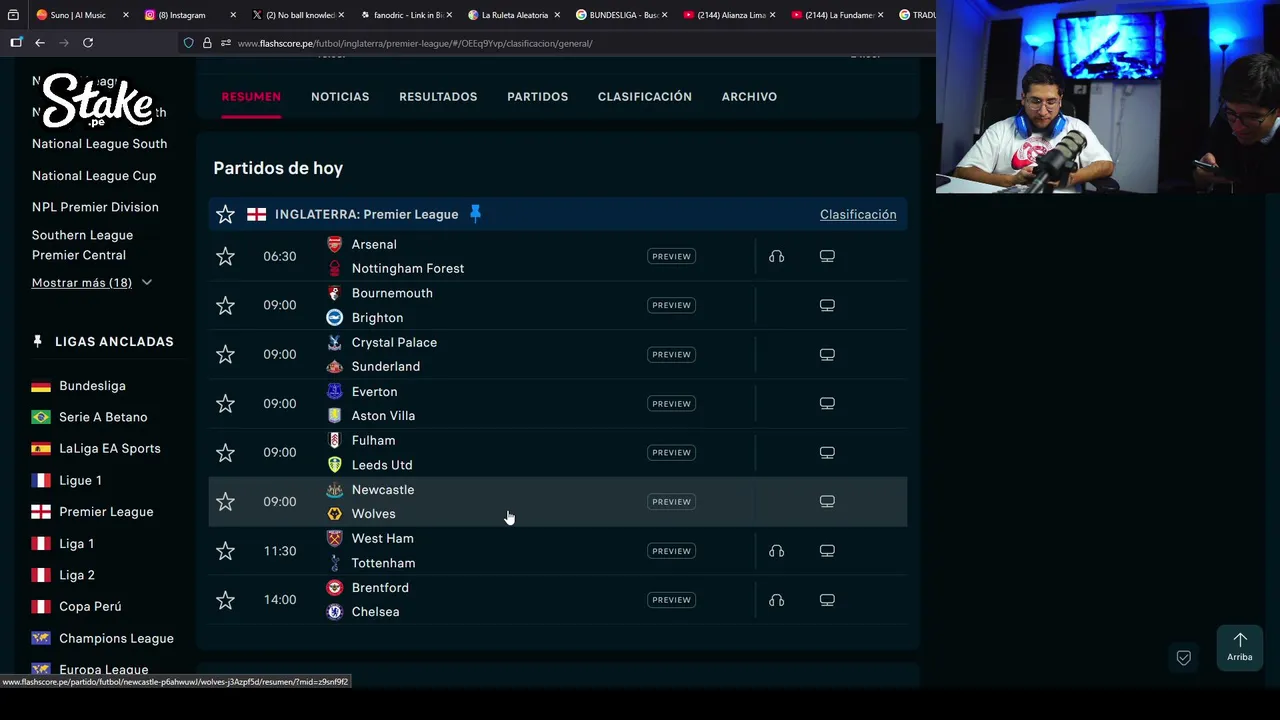The height and width of the screenshot is (720, 1280).
Task: Click the Brighton club crest
Action: (334, 317)
